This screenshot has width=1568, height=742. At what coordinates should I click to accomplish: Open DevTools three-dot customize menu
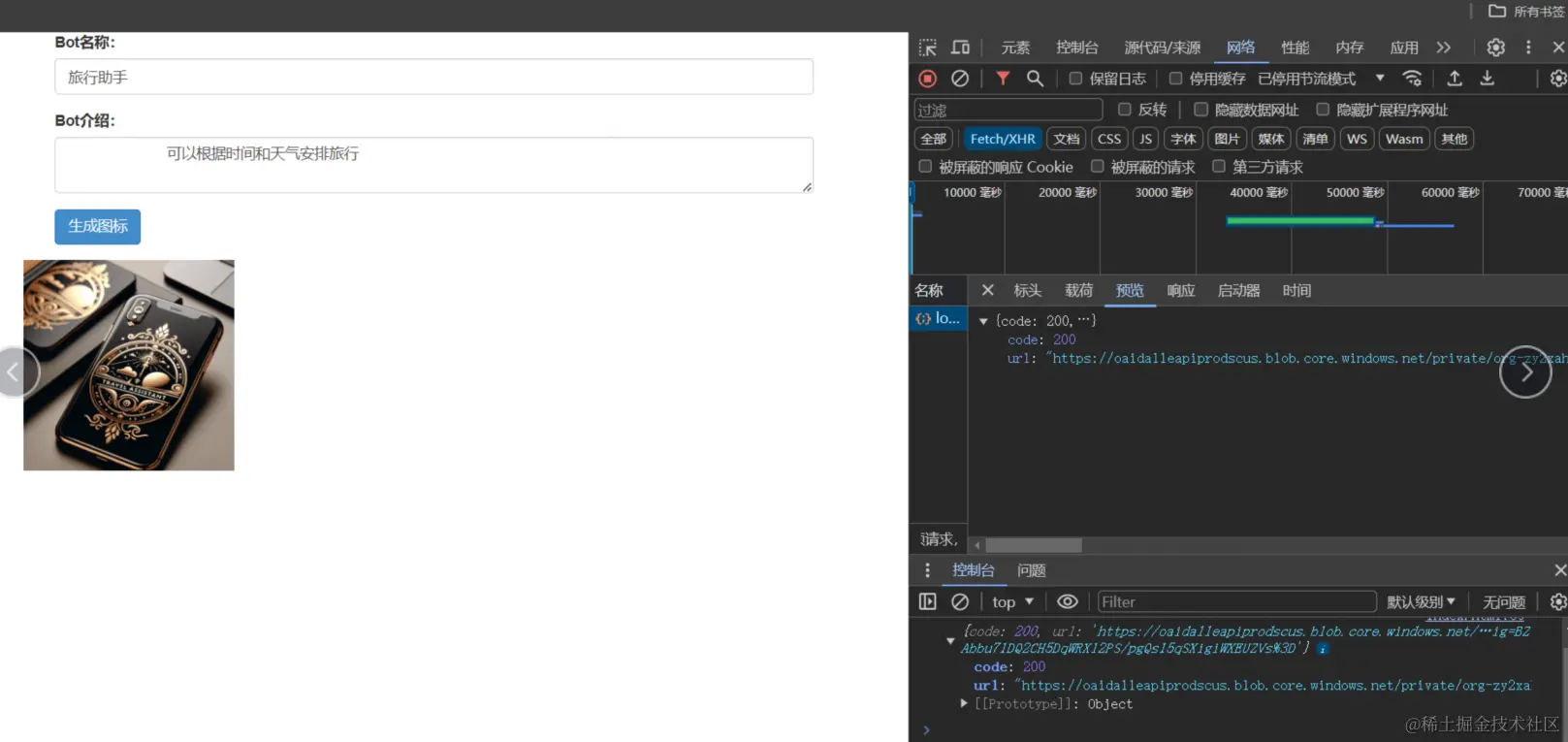pos(1528,48)
